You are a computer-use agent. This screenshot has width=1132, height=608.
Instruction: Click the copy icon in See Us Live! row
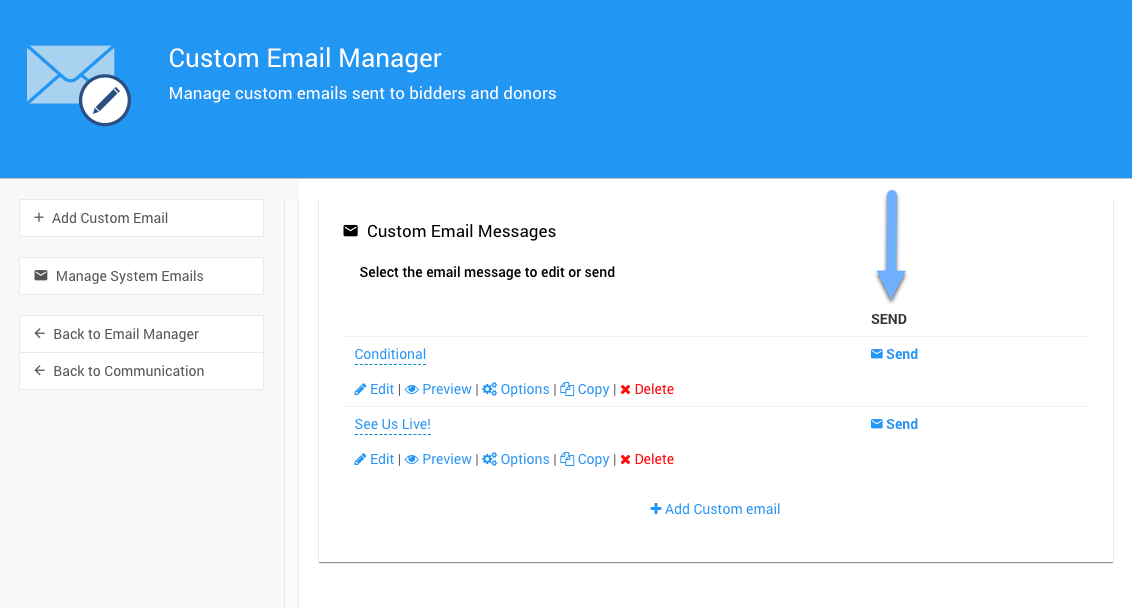[567, 459]
